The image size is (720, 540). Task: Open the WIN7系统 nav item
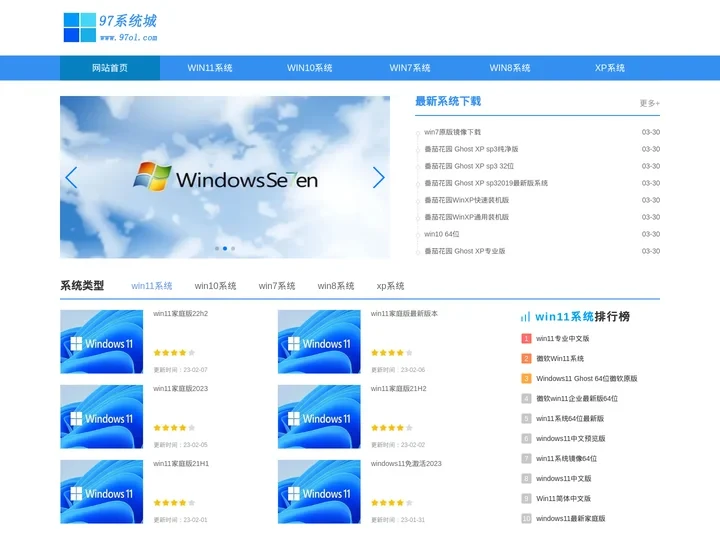tap(410, 68)
